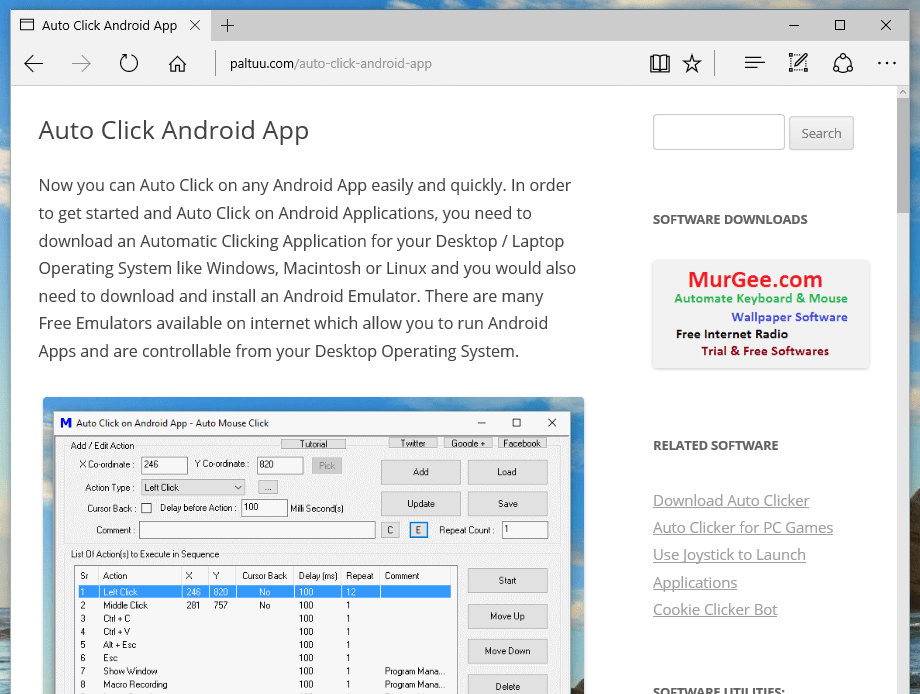
Task: Start a Web Note annotation
Action: pyautogui.click(x=798, y=63)
